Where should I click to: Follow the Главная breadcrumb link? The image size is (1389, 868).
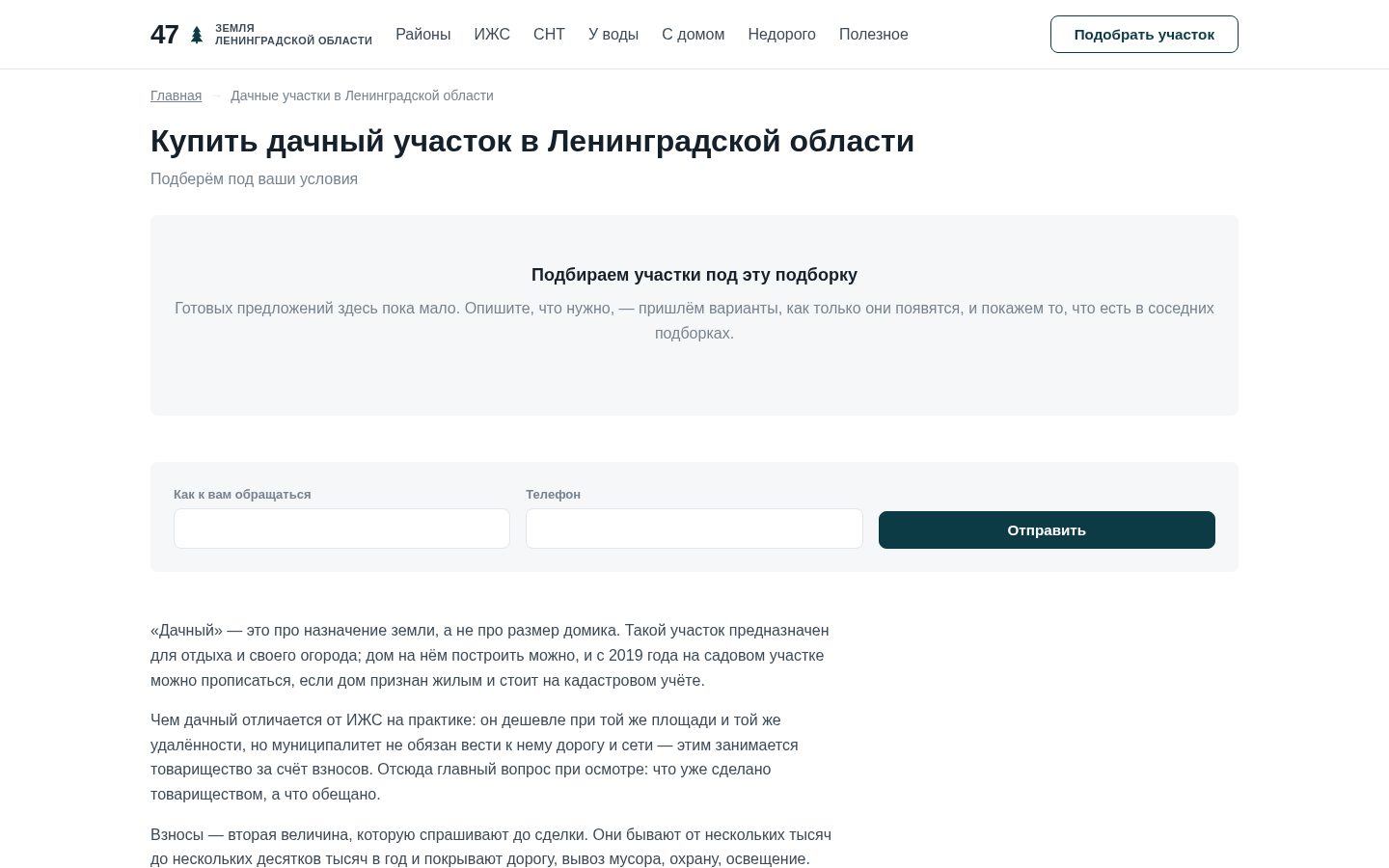click(176, 95)
